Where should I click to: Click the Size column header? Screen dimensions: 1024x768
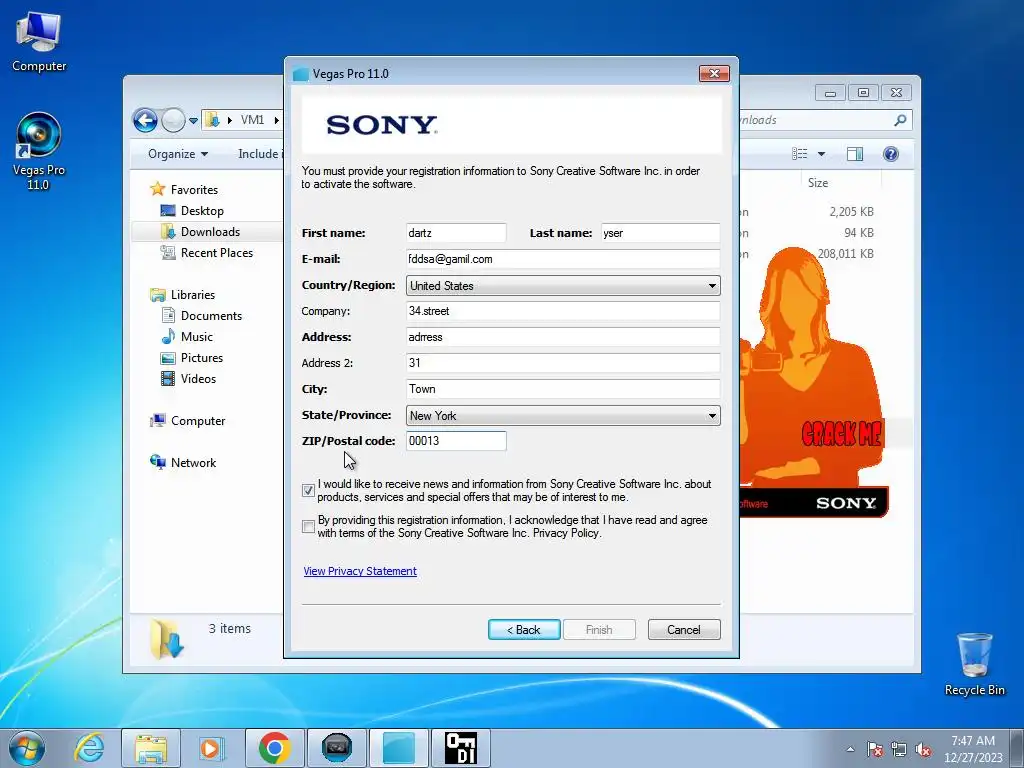coord(818,183)
